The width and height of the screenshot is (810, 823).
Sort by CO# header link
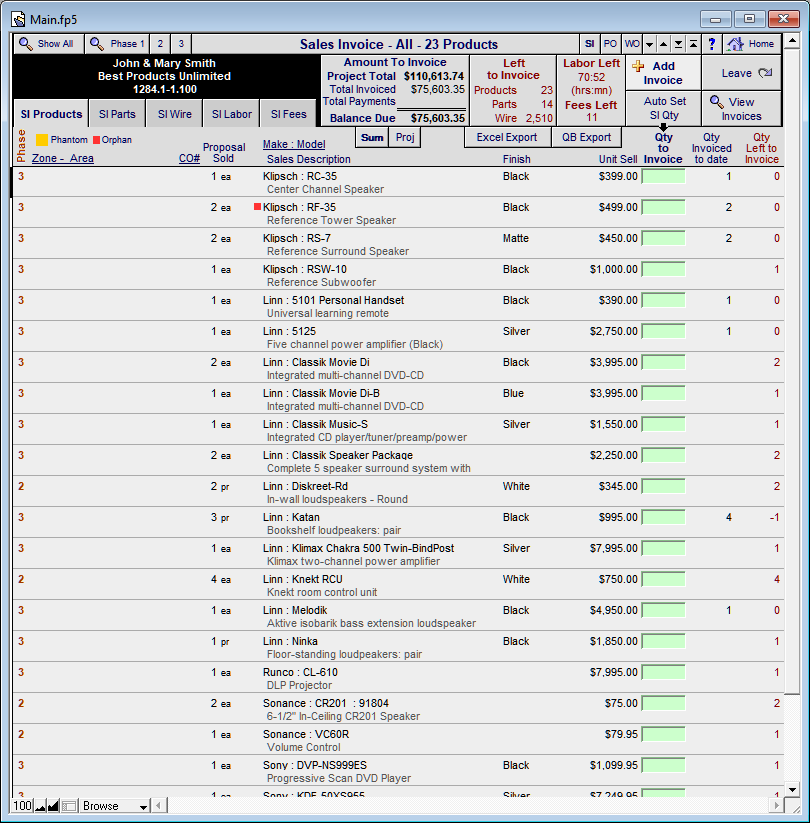coord(189,159)
